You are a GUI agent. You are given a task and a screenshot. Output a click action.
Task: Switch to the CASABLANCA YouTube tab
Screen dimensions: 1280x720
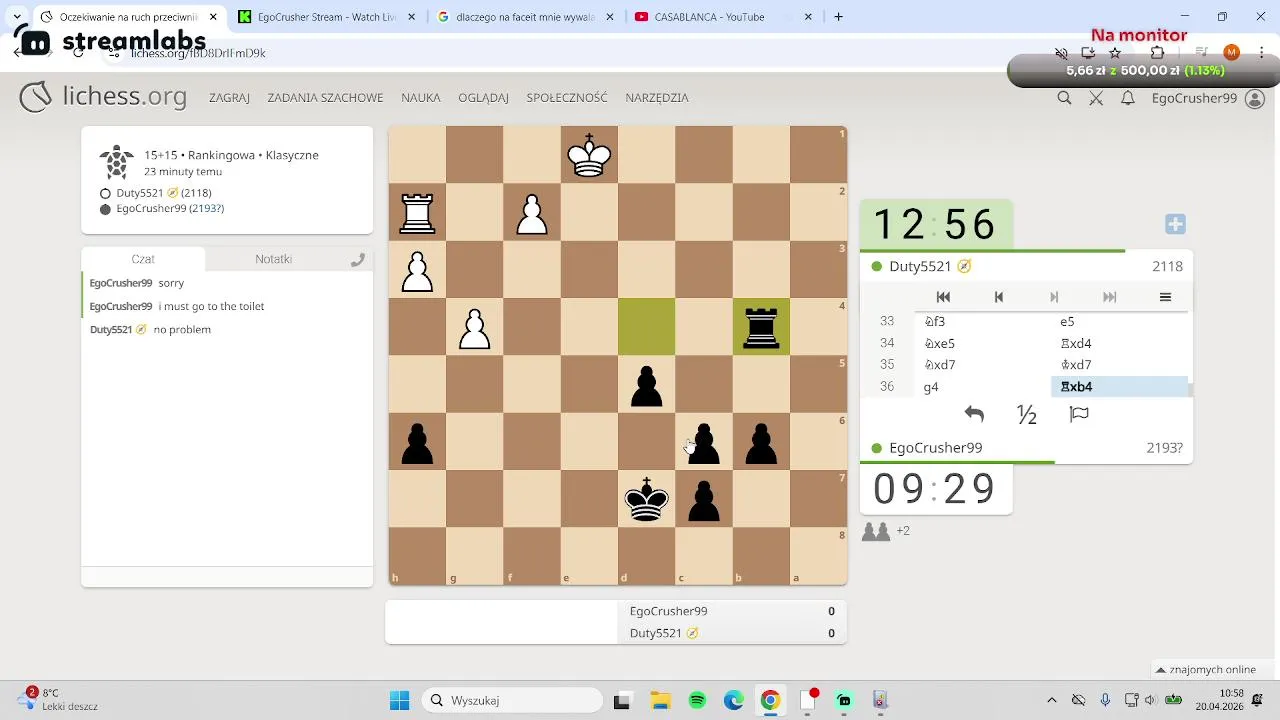tap(722, 17)
